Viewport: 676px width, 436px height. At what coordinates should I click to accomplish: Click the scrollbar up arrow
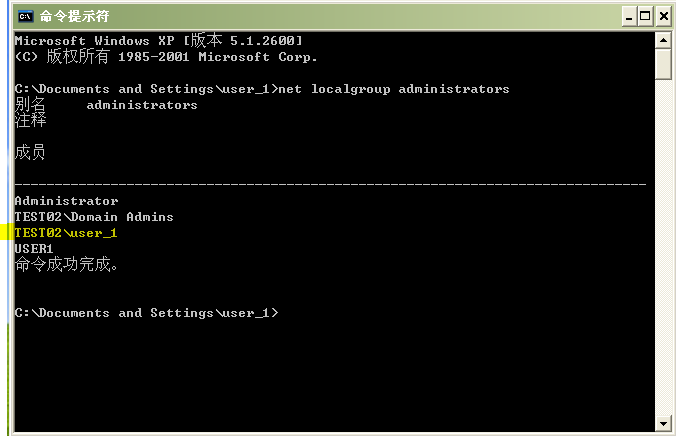point(663,41)
